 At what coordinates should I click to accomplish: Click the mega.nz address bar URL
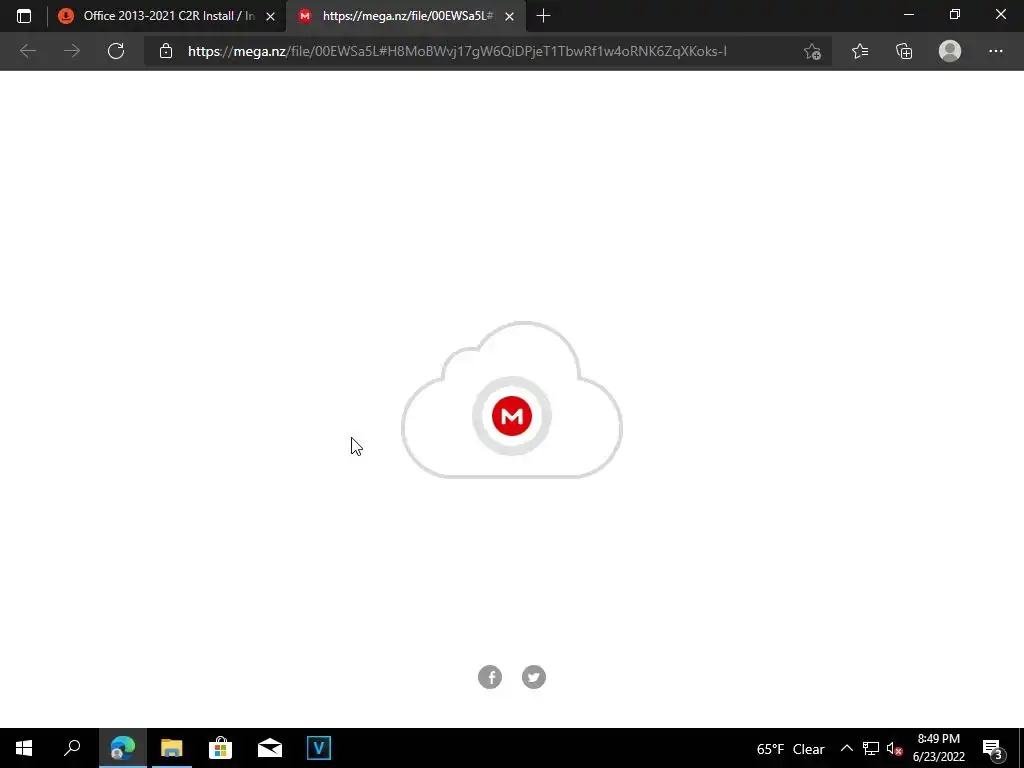tap(457, 51)
